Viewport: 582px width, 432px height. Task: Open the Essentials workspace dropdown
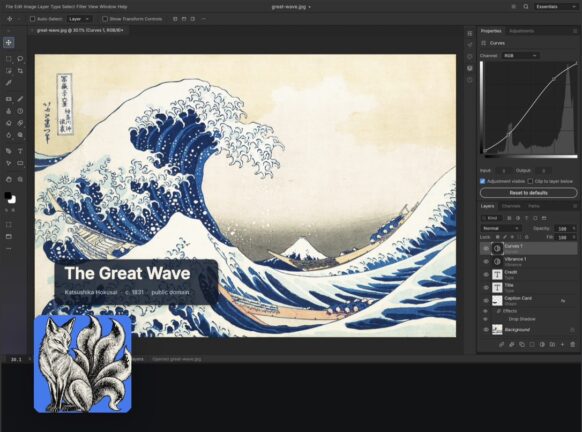pos(556,6)
